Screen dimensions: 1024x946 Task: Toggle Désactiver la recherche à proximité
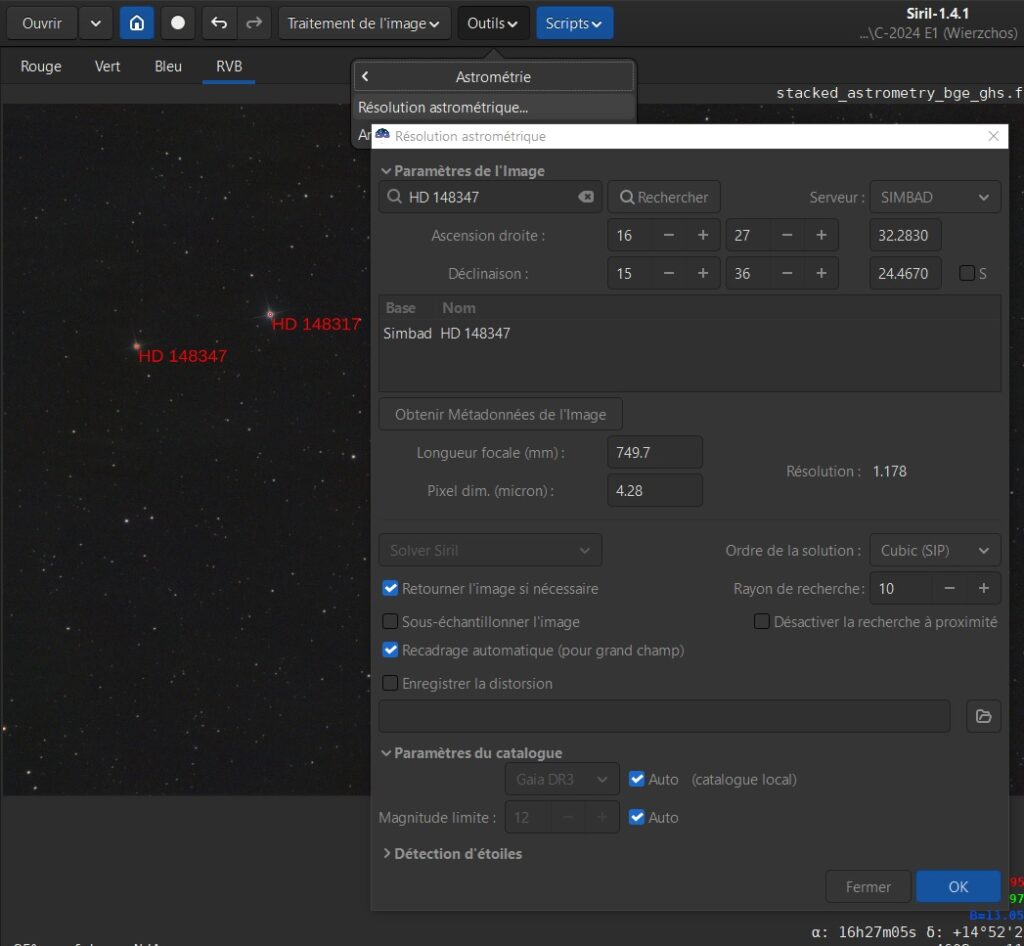coord(762,622)
